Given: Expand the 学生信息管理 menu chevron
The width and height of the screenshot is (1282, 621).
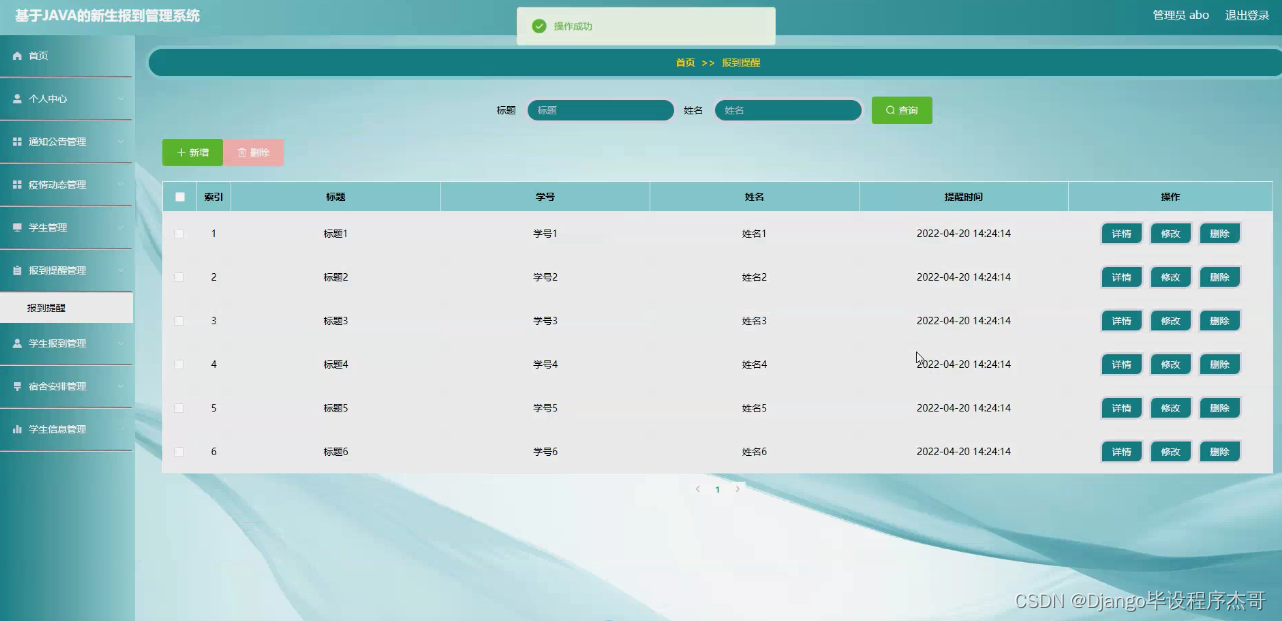Looking at the screenshot, I should tap(120, 430).
